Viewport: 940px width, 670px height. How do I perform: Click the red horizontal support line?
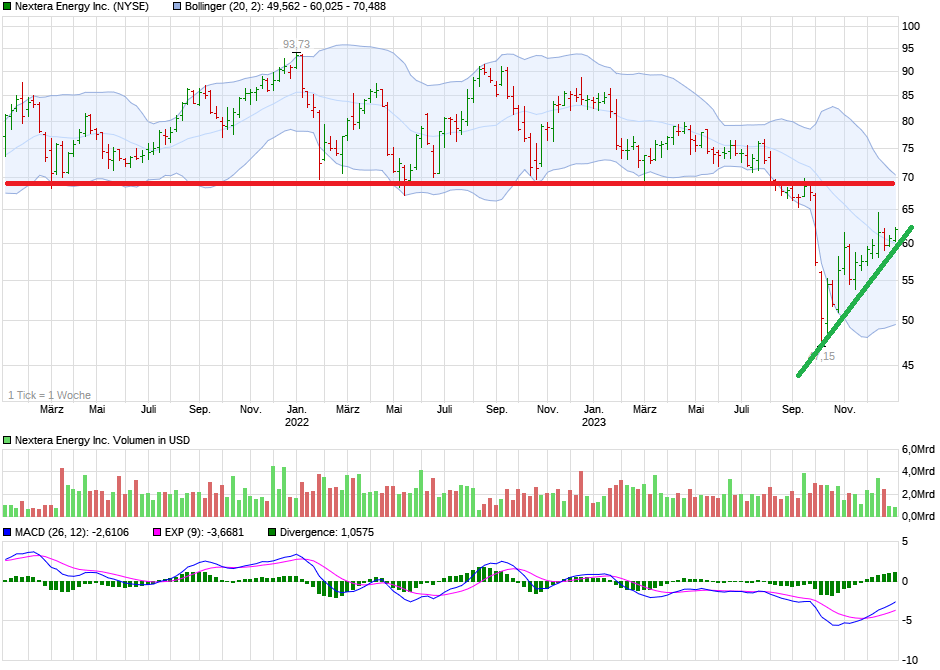450,182
